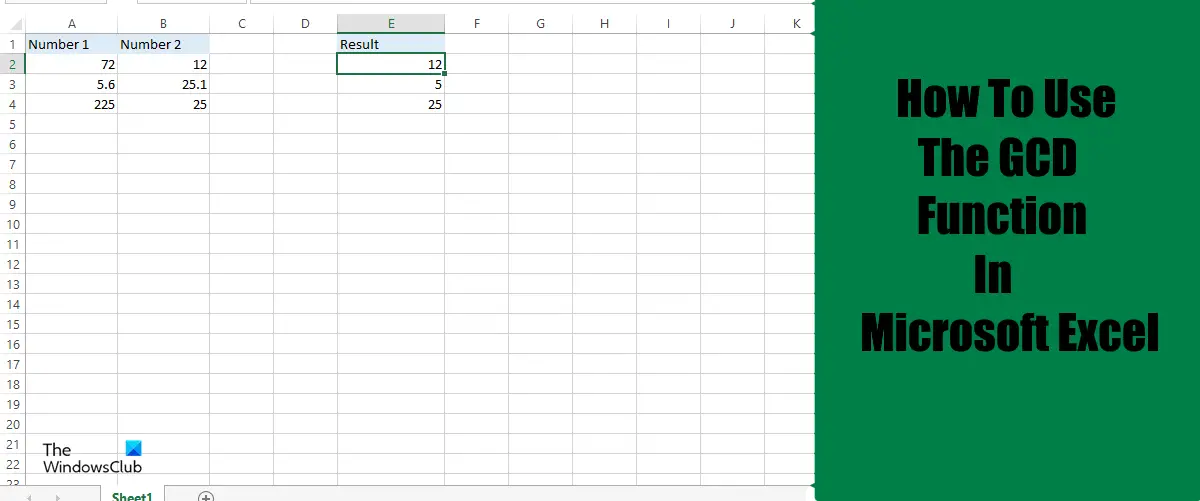Click the fill handle of cell E2

coord(445,74)
